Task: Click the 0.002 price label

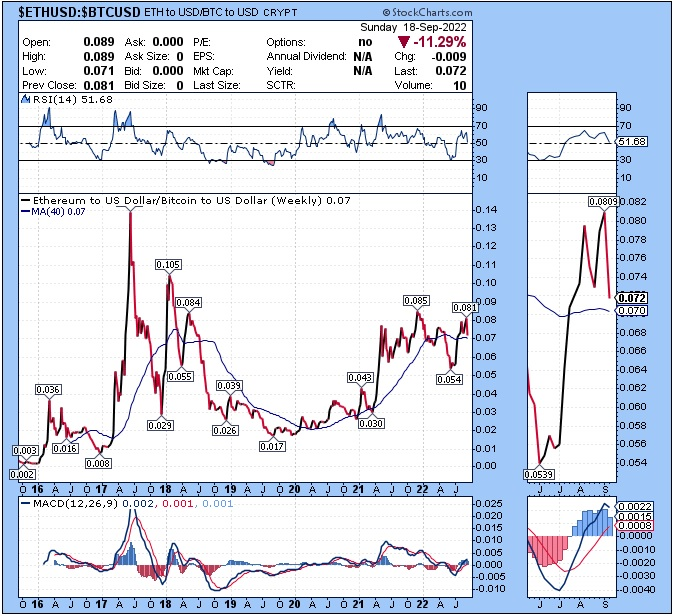Action: pyautogui.click(x=22, y=474)
